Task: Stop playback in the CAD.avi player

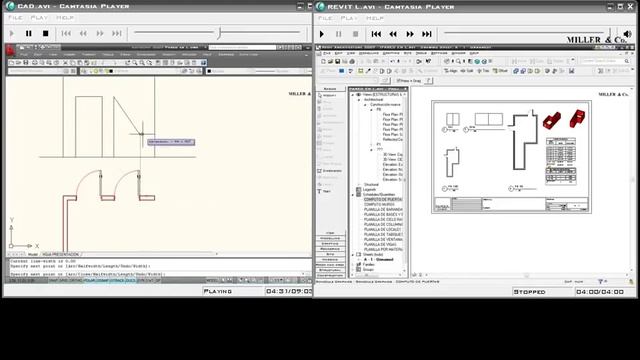Action: 46,33
